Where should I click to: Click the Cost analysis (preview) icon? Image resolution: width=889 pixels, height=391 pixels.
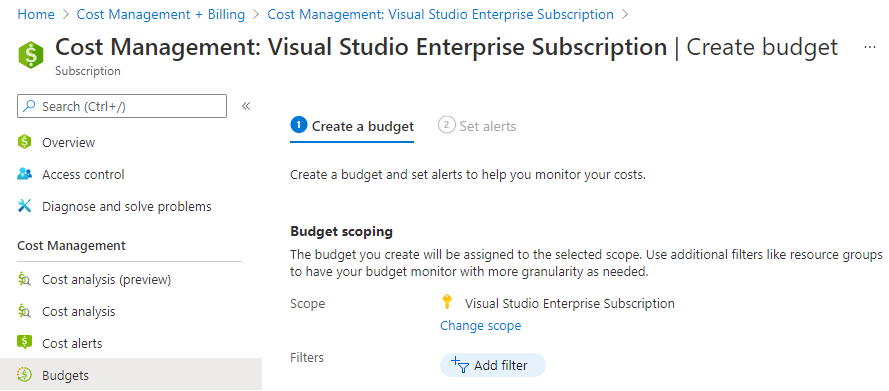pos(24,279)
